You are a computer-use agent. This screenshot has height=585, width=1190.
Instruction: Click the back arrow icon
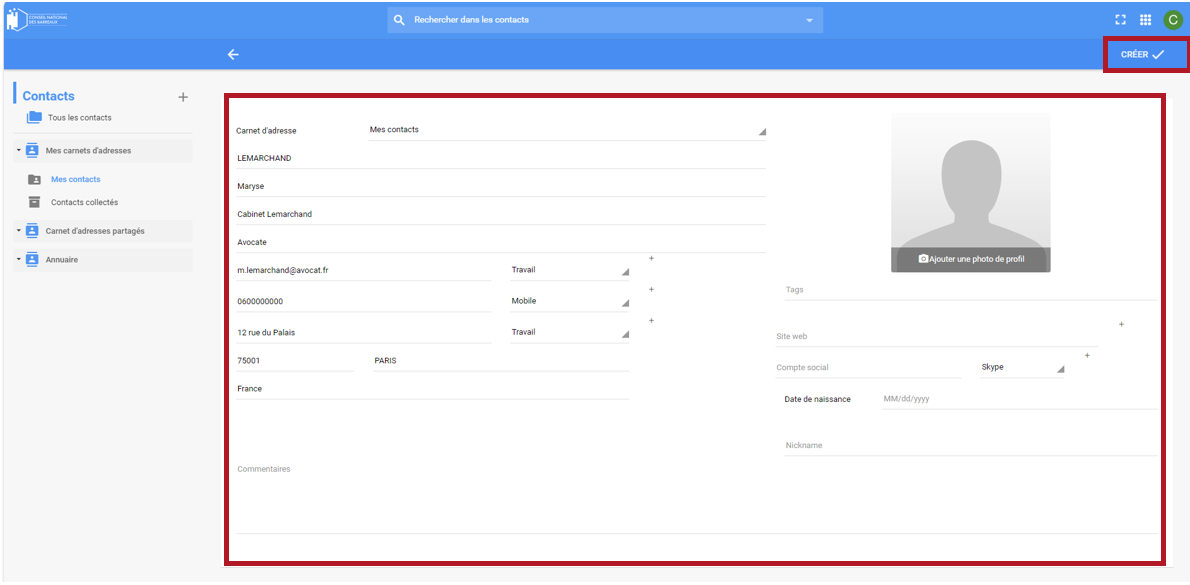pos(233,55)
